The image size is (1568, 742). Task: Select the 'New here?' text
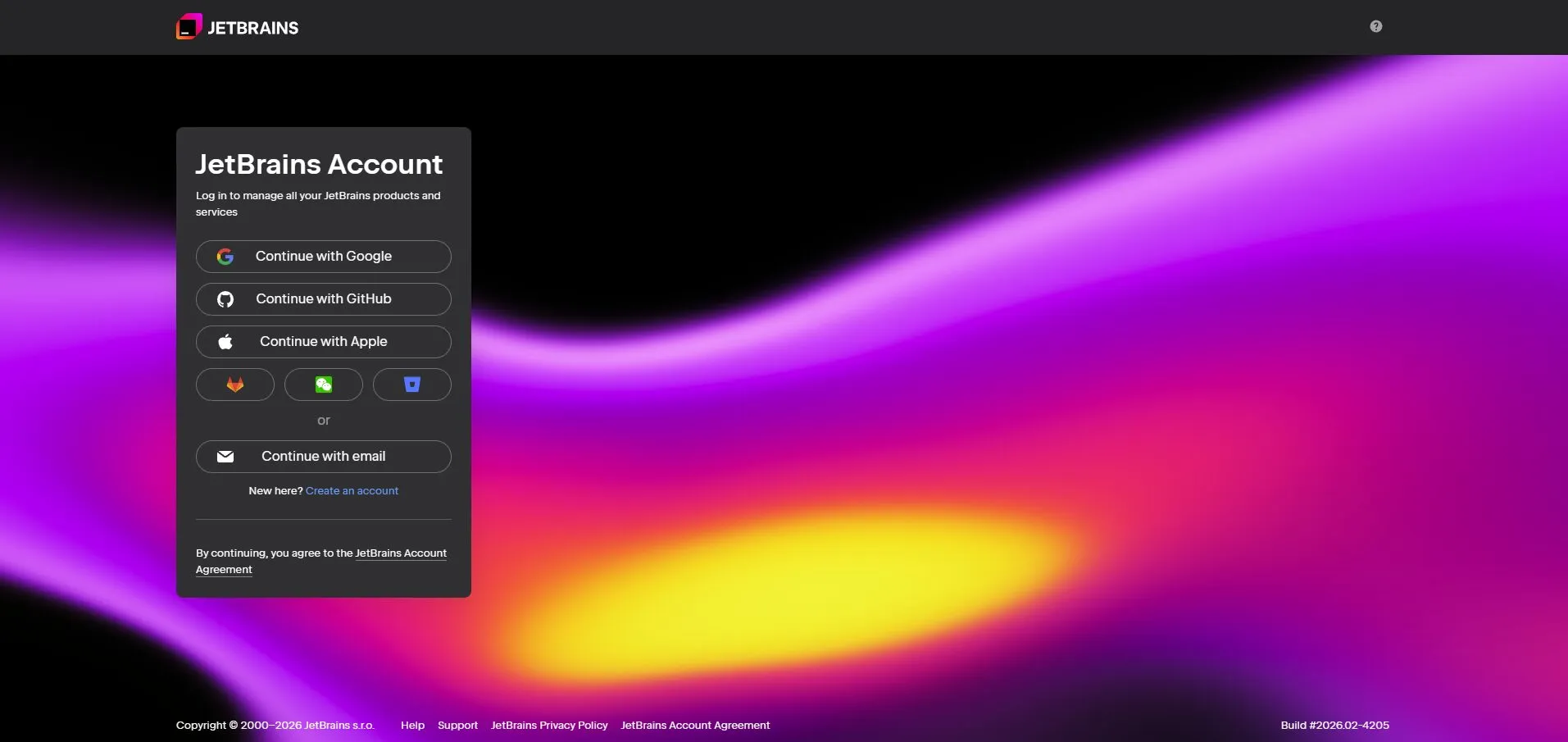point(275,491)
